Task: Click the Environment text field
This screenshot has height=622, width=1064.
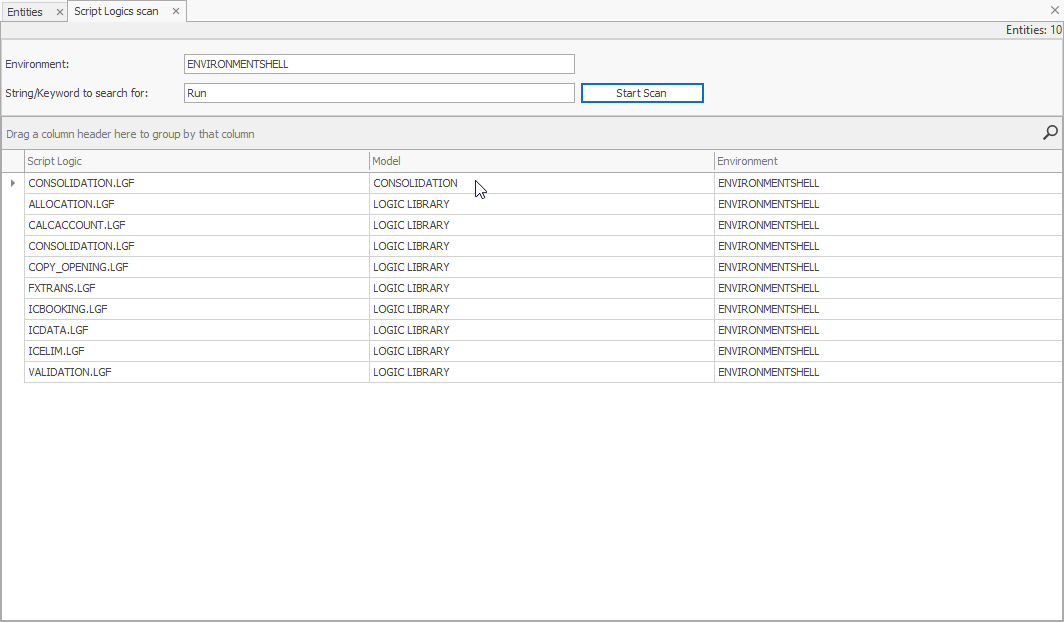Action: coord(378,63)
